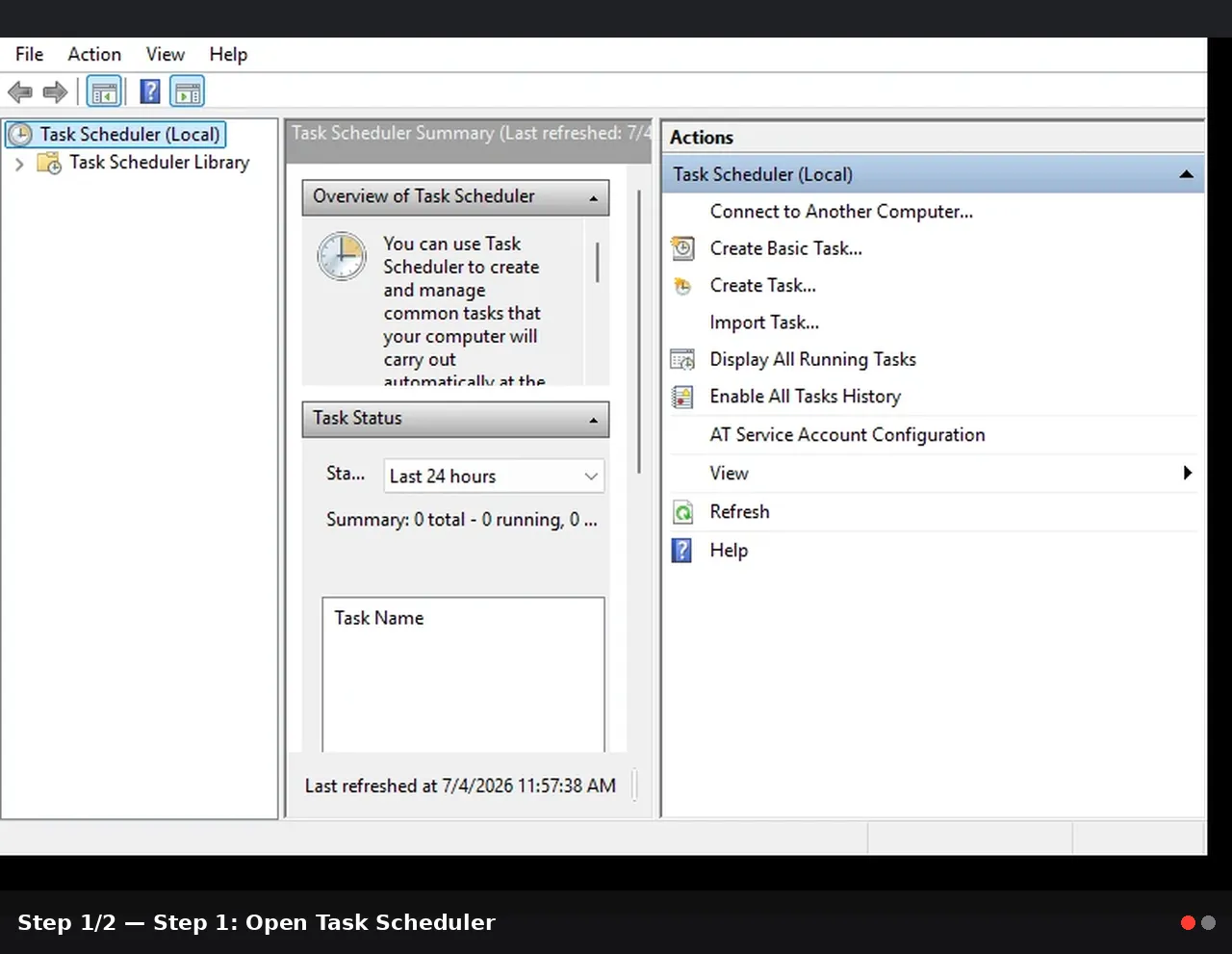Image resolution: width=1232 pixels, height=954 pixels.
Task: Collapse Task Scheduler (Local) actions group
Action: click(x=1186, y=174)
